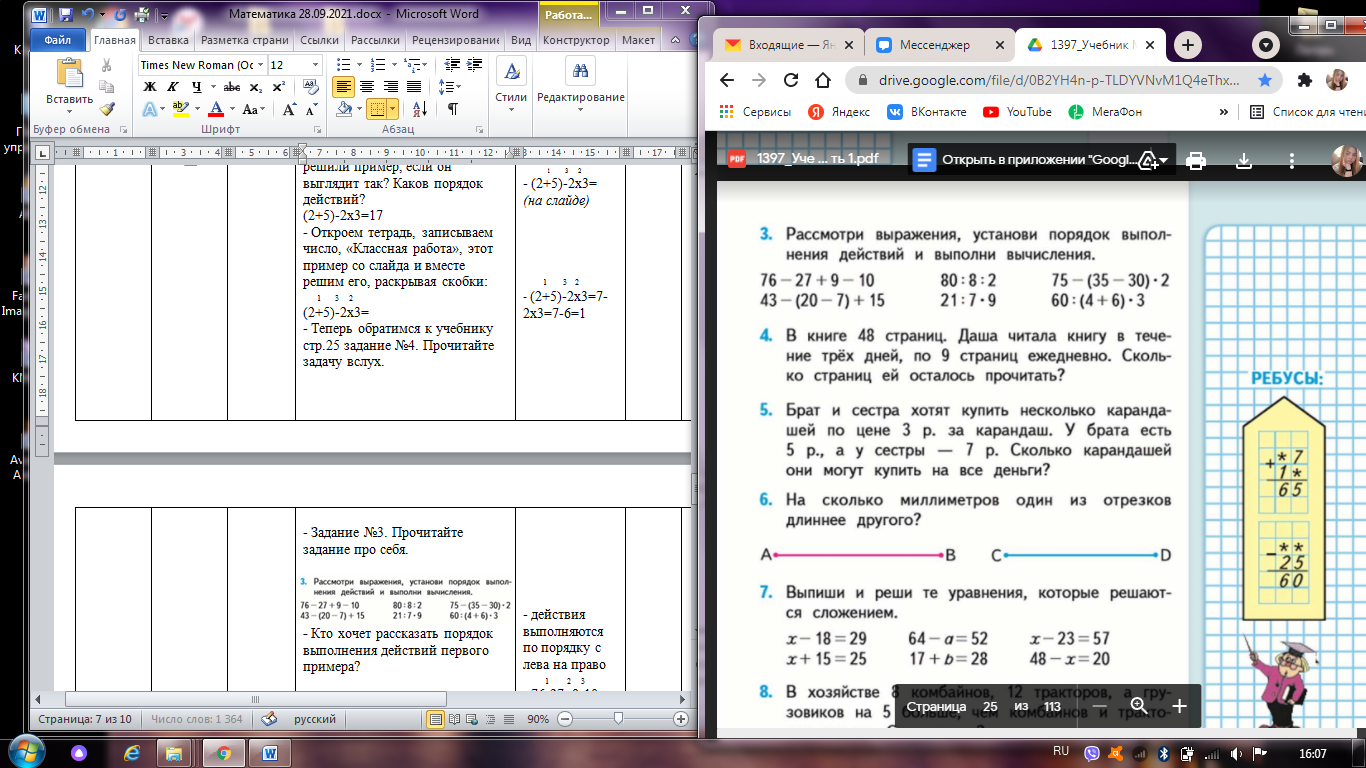This screenshot has height=768, width=1366.
Task: Go to Chrome home page
Action: point(822,80)
